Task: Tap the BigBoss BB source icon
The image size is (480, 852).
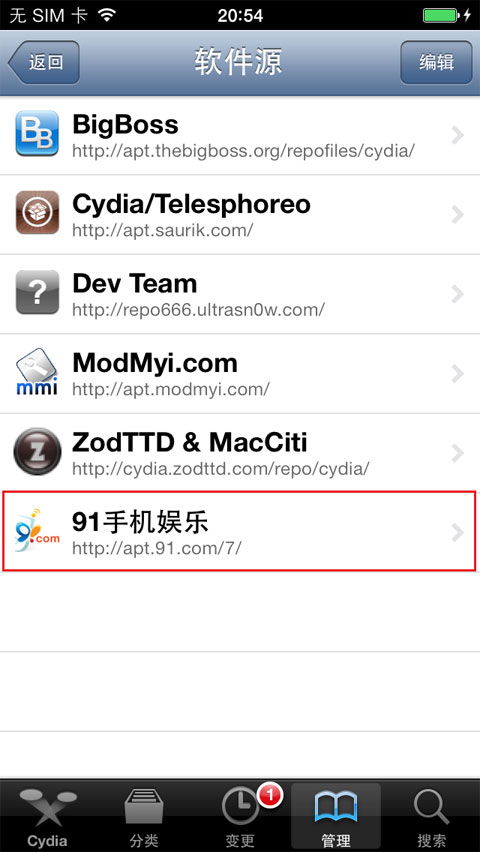Action: point(37,133)
